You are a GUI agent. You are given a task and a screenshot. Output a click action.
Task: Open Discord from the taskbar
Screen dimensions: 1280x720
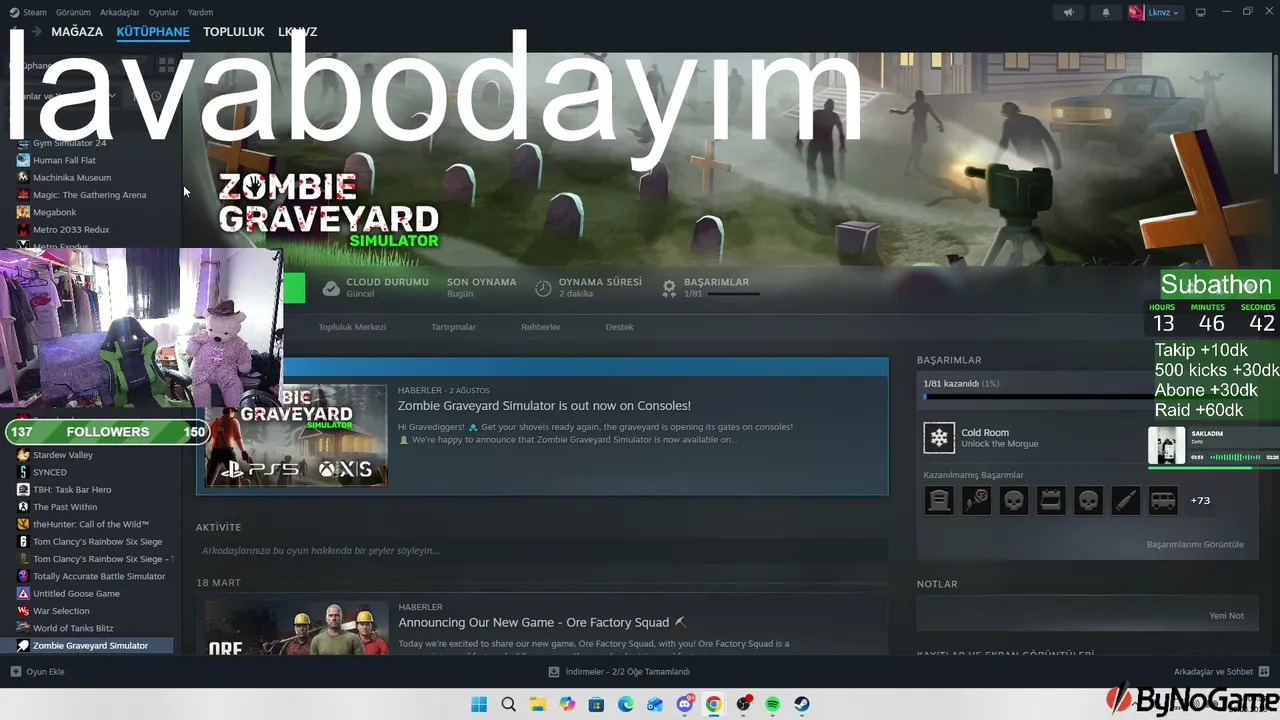point(685,704)
